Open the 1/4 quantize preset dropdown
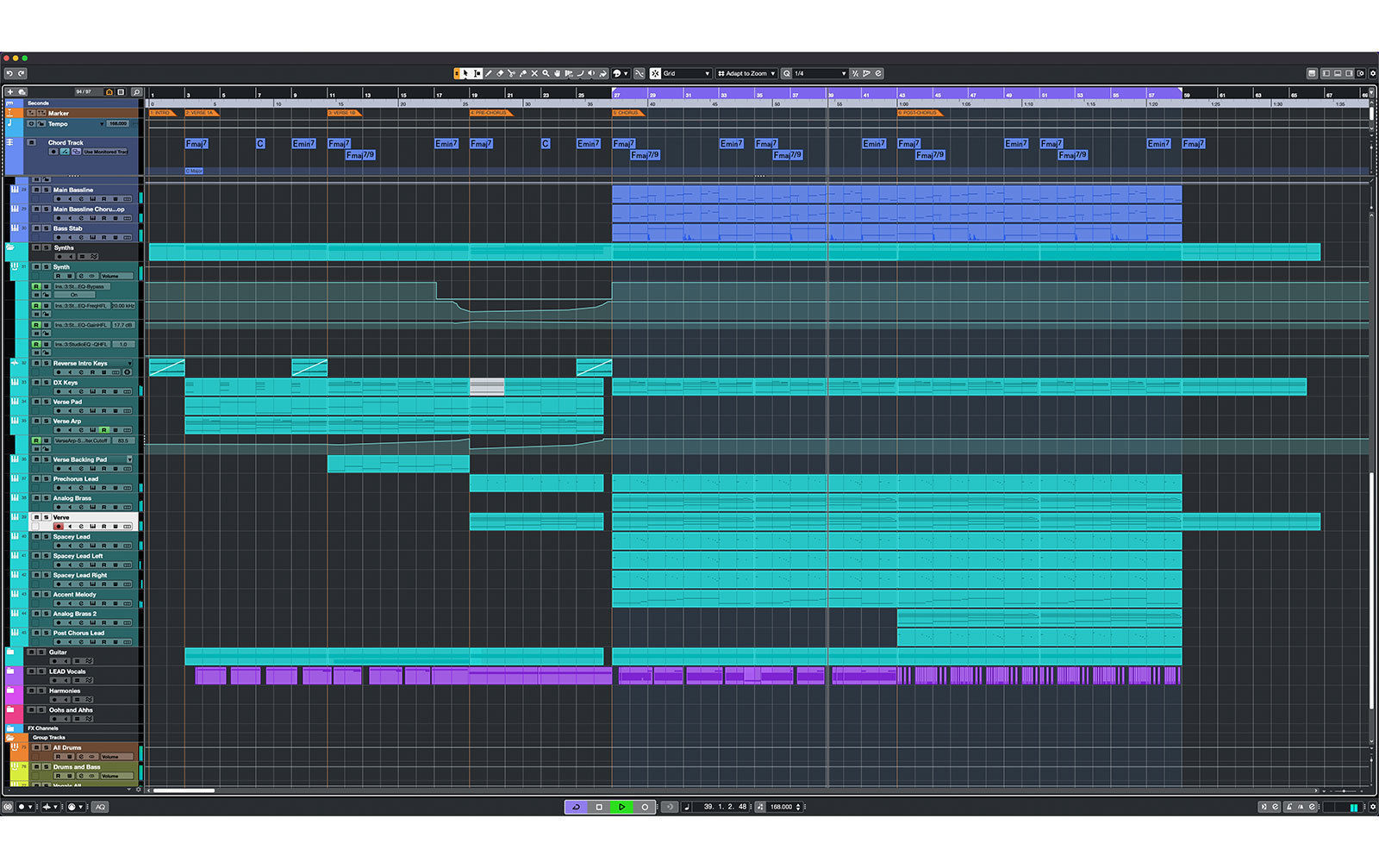 (820, 73)
